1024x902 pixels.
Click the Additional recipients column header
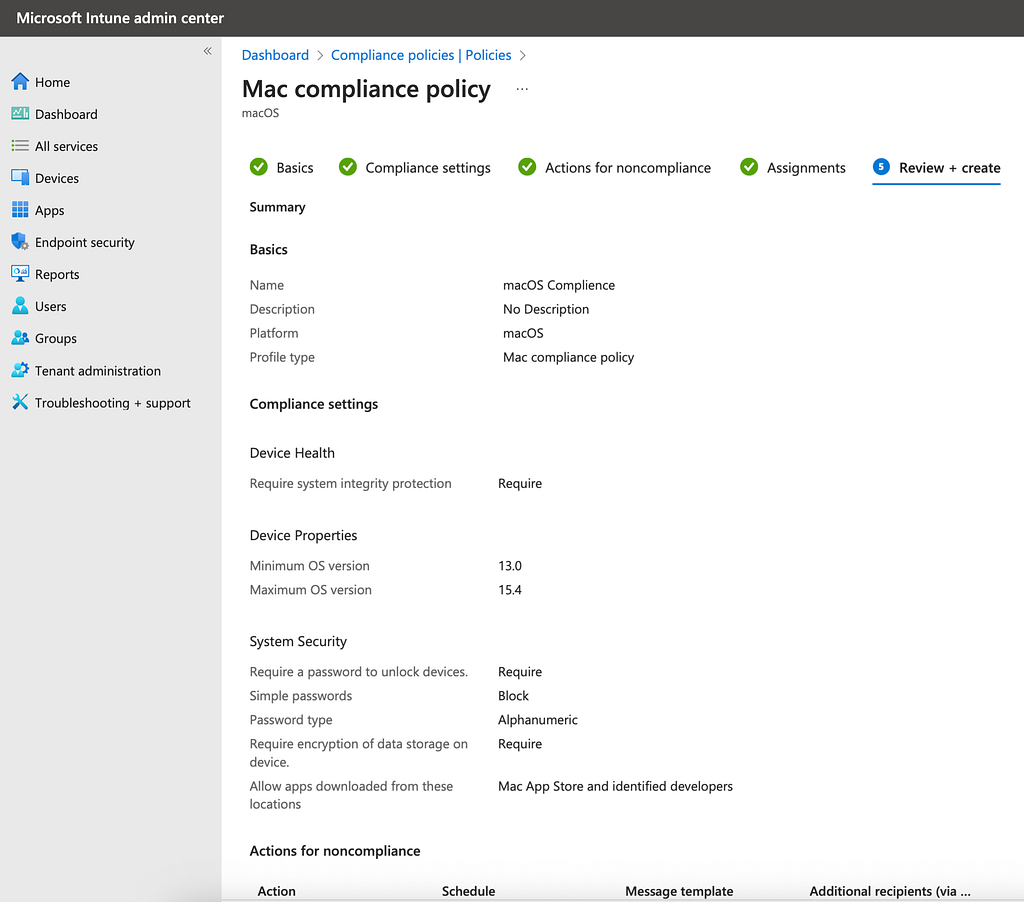click(890, 891)
